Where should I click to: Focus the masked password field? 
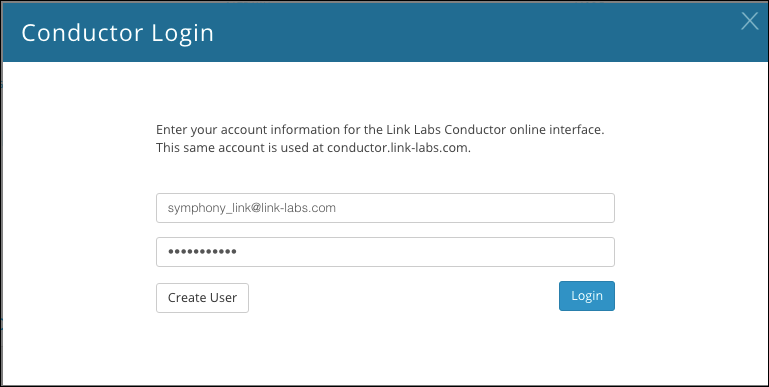(x=385, y=252)
